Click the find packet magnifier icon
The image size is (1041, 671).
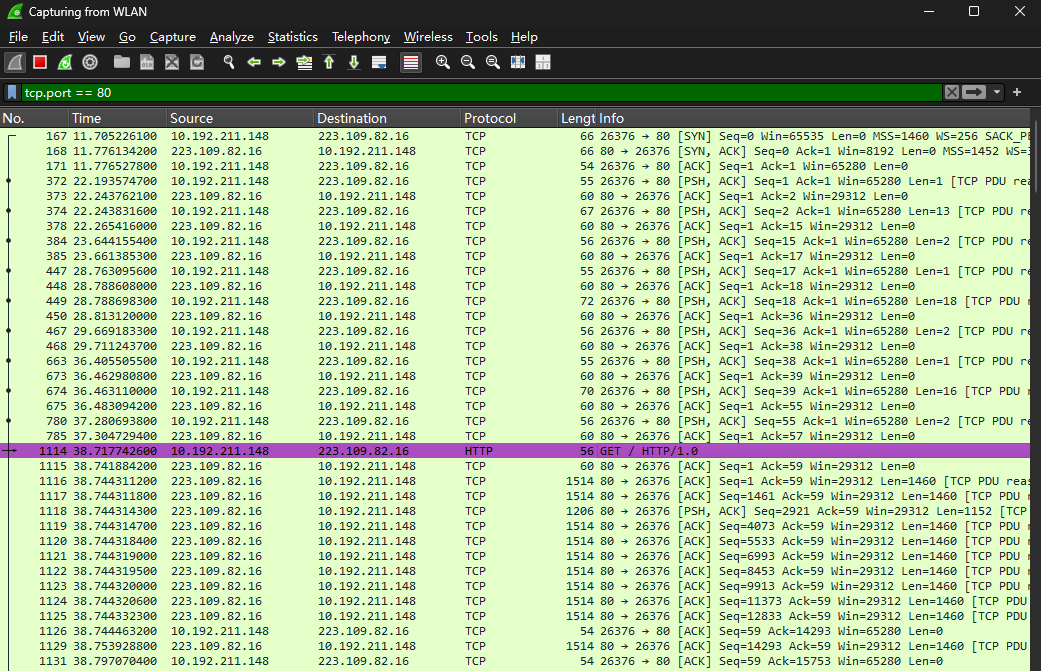pyautogui.click(x=229, y=62)
